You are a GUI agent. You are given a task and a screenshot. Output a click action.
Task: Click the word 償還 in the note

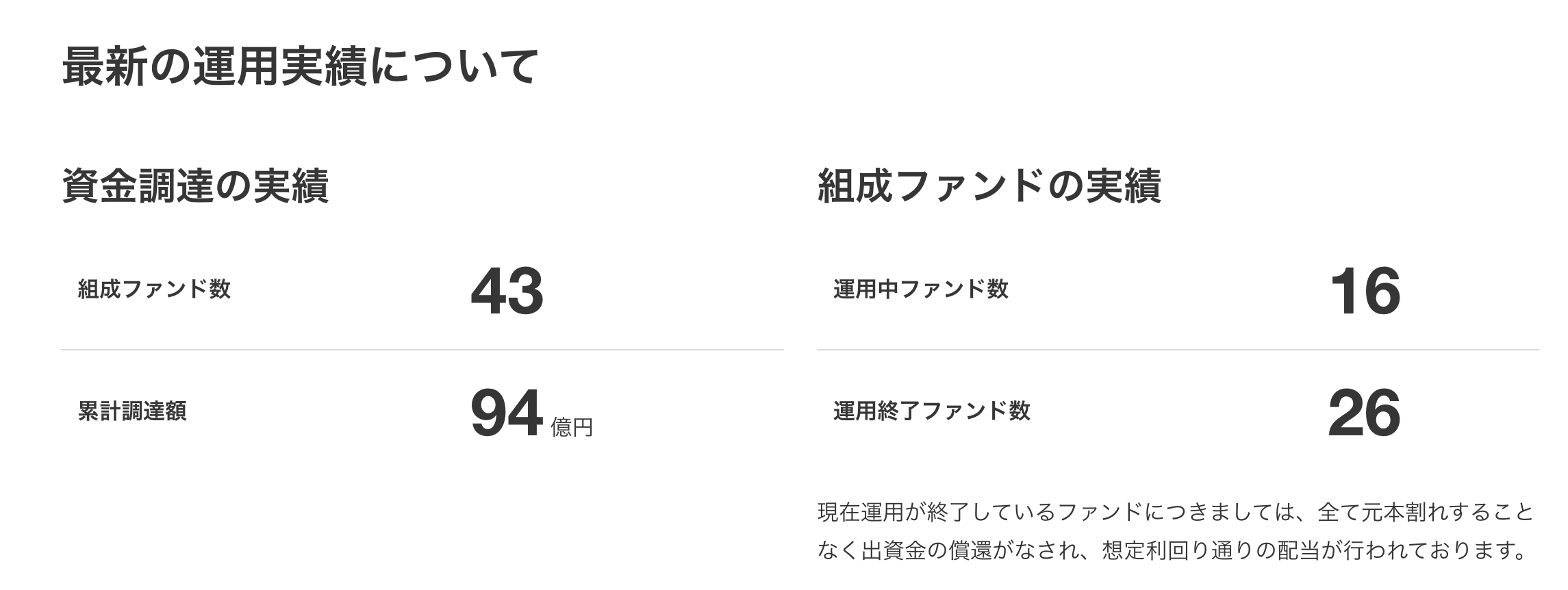(x=970, y=550)
